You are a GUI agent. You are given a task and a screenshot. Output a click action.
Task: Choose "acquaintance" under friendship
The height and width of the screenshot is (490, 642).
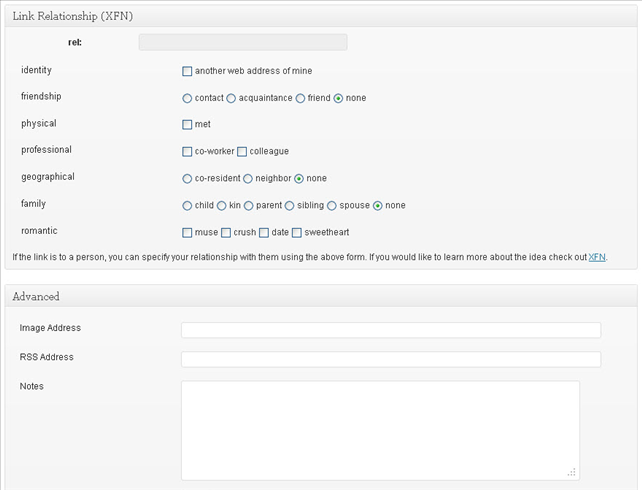(231, 98)
